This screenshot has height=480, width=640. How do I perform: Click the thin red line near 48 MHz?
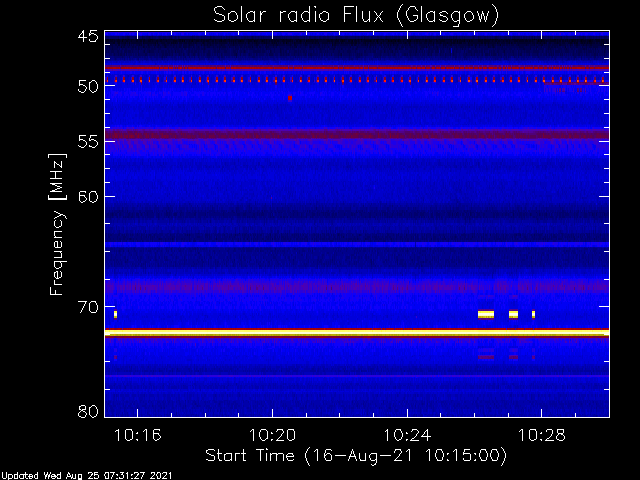[x=357, y=68]
